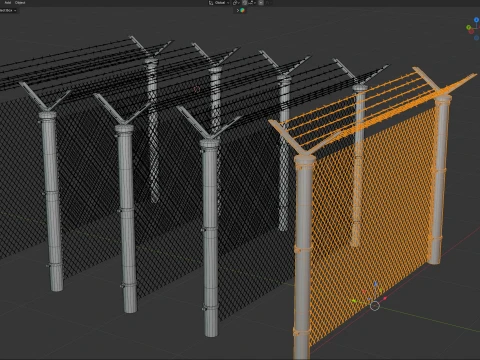Click the red X axis on navigation gizmo
Image resolution: width=480 pixels, height=360 pixels.
471,32
